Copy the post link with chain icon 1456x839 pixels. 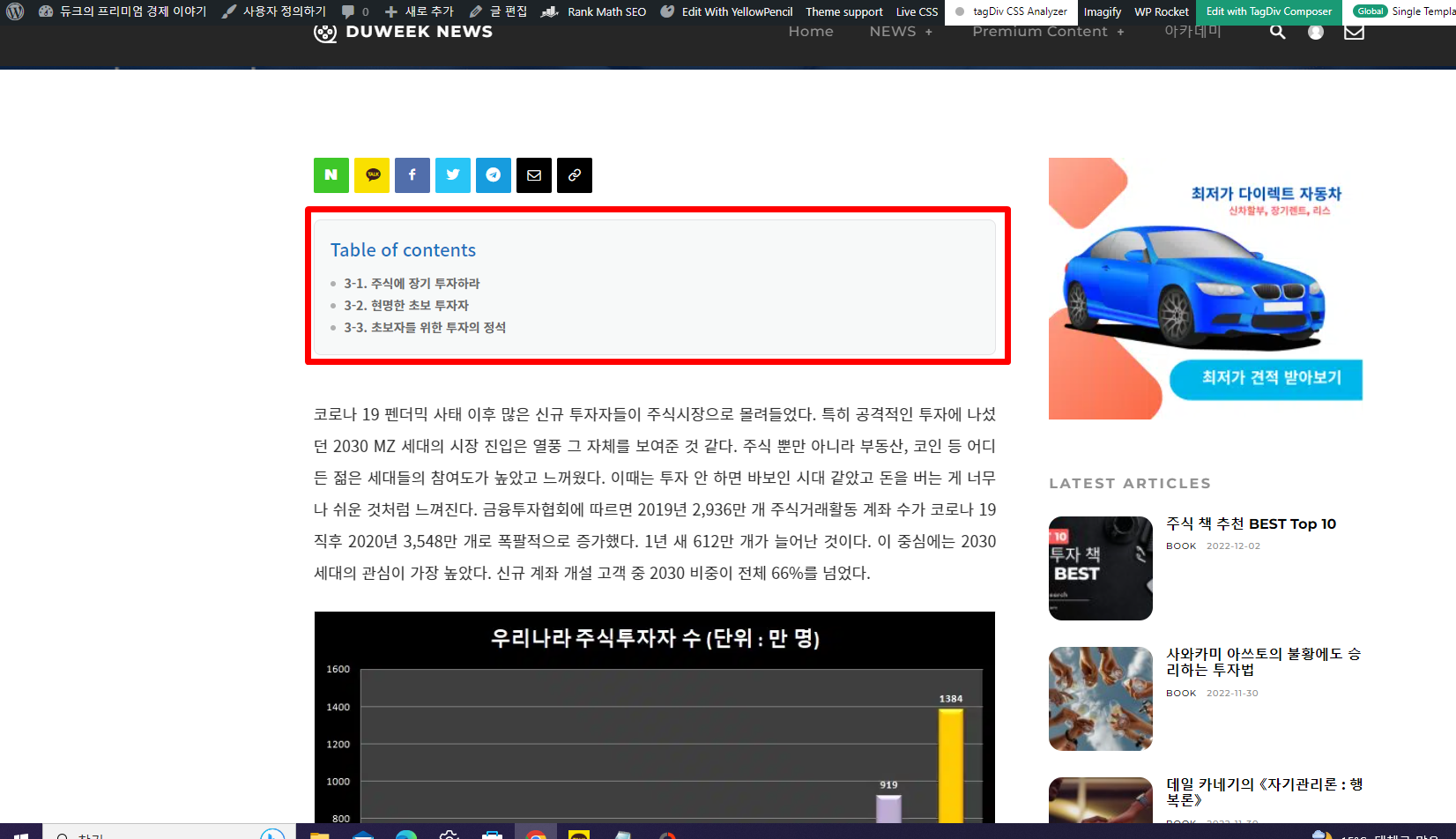575,175
